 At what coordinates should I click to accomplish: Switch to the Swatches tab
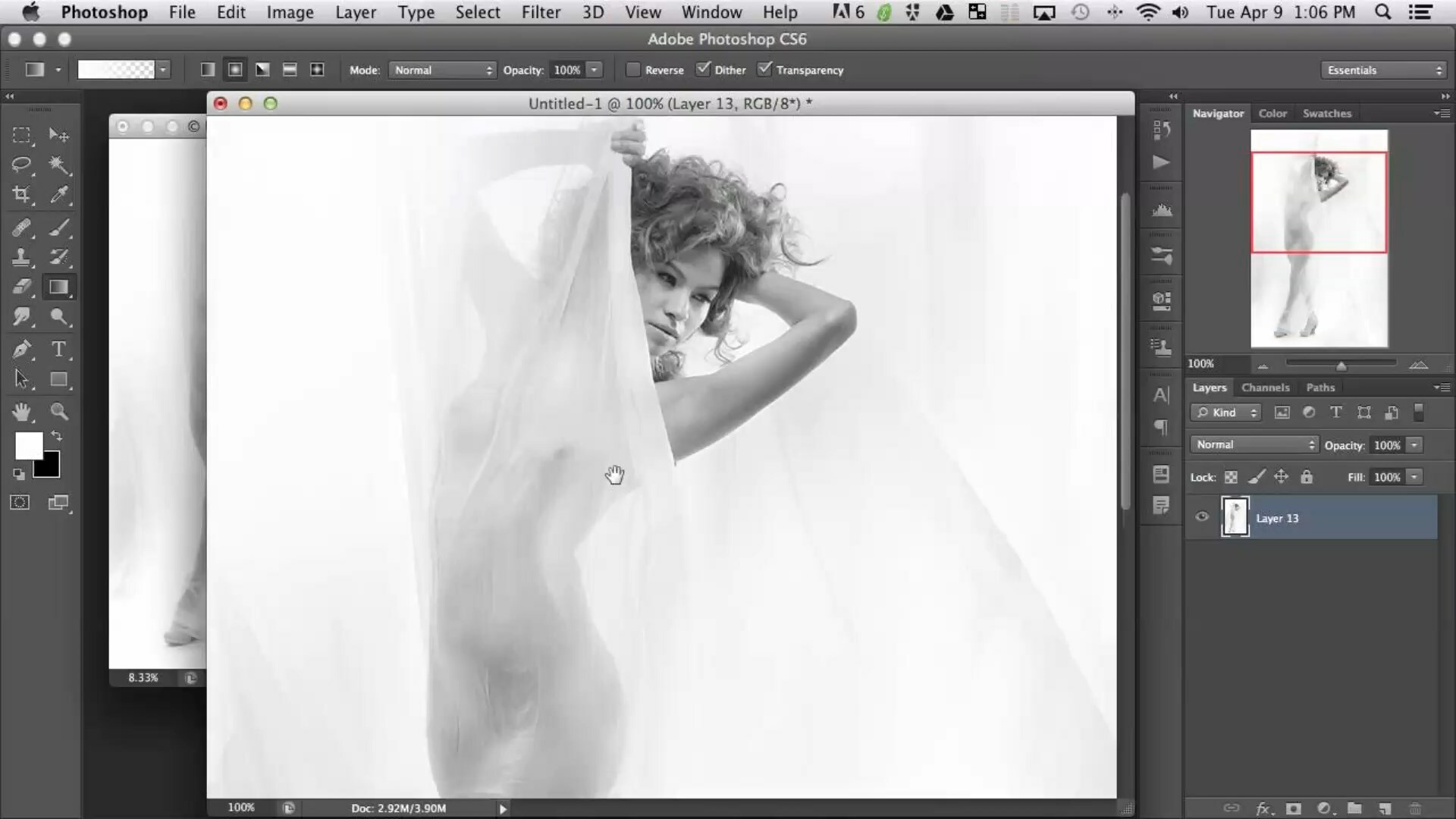click(x=1327, y=113)
